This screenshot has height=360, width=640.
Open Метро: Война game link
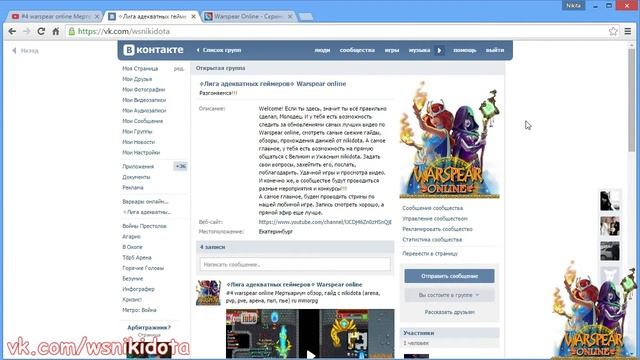[x=139, y=310]
